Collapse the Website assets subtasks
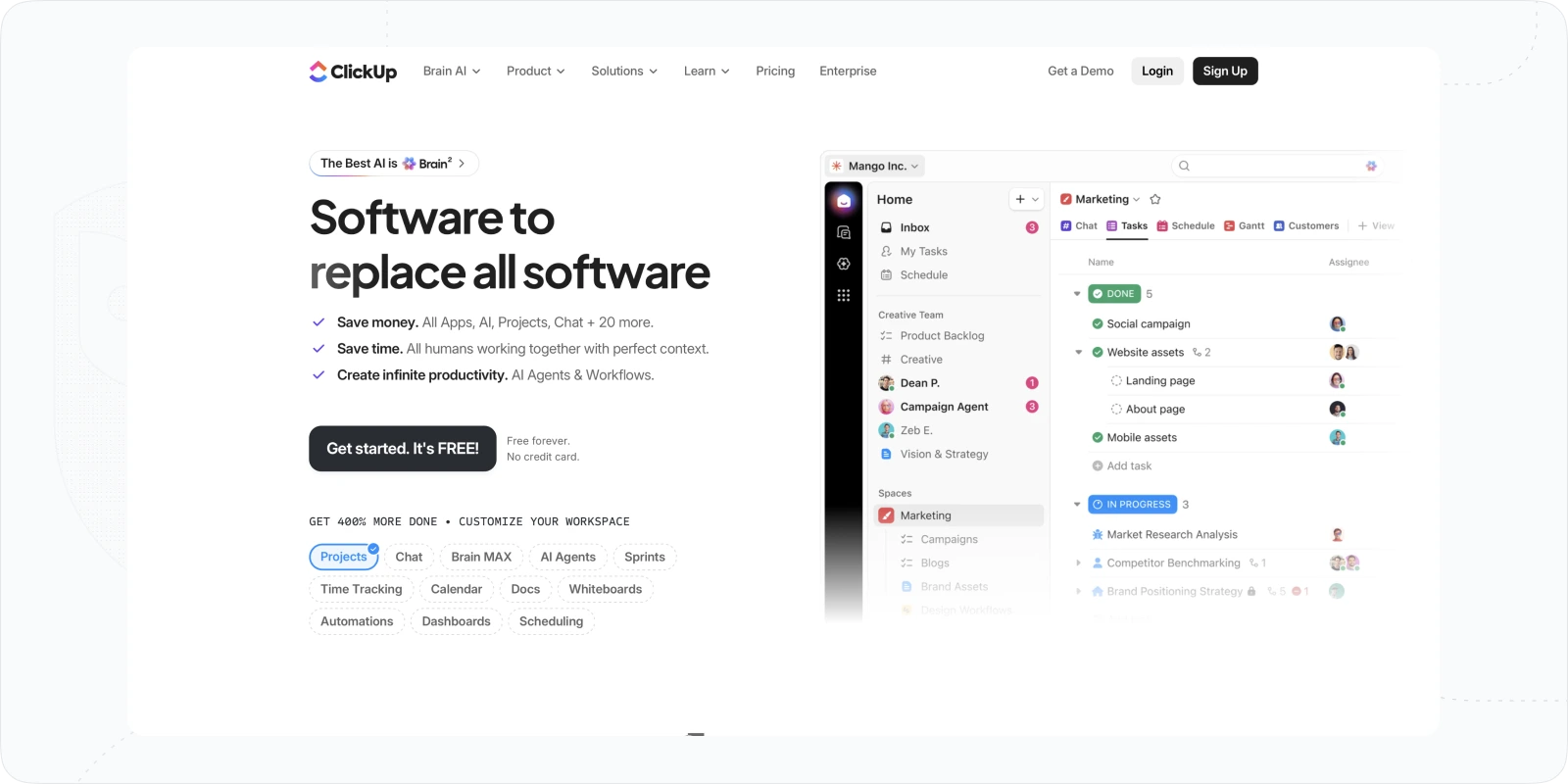This screenshot has width=1568, height=784. point(1079,353)
